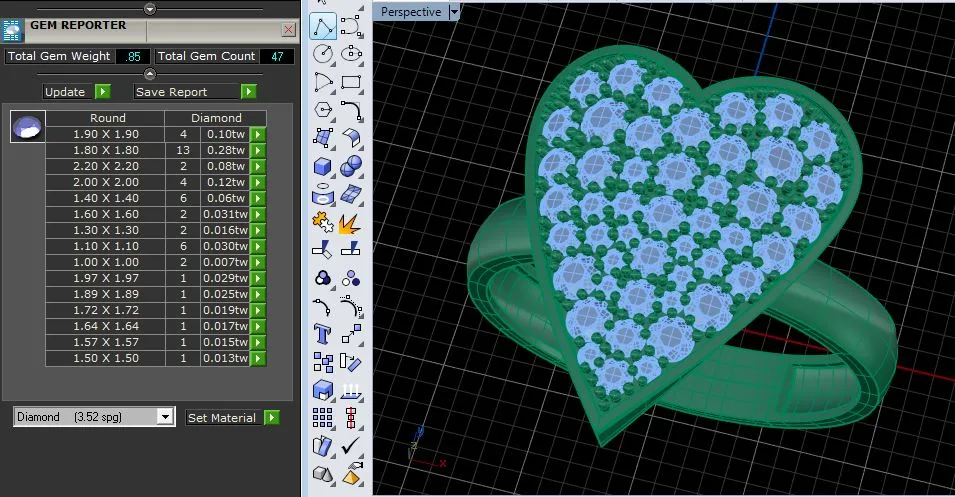This screenshot has height=497, width=955.
Task: Select the Rectangle tool
Action: click(x=351, y=82)
